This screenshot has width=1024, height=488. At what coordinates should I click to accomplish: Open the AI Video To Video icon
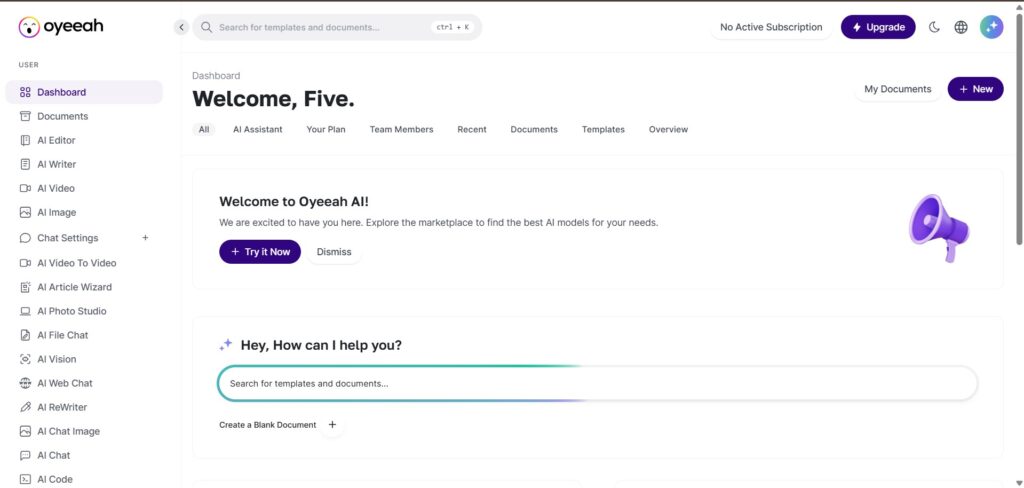click(x=25, y=263)
